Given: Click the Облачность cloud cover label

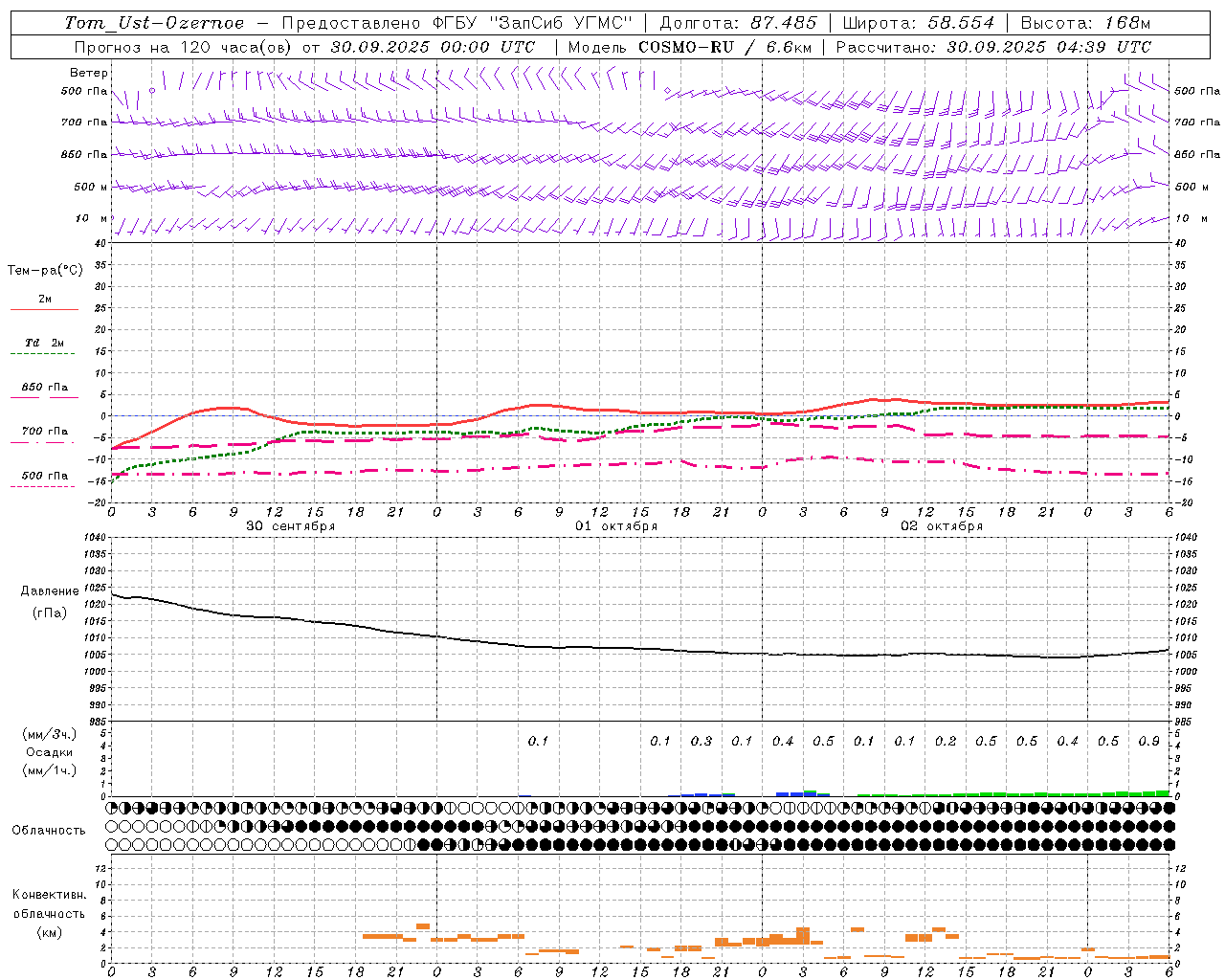Looking at the screenshot, I should pyautogui.click(x=49, y=831).
